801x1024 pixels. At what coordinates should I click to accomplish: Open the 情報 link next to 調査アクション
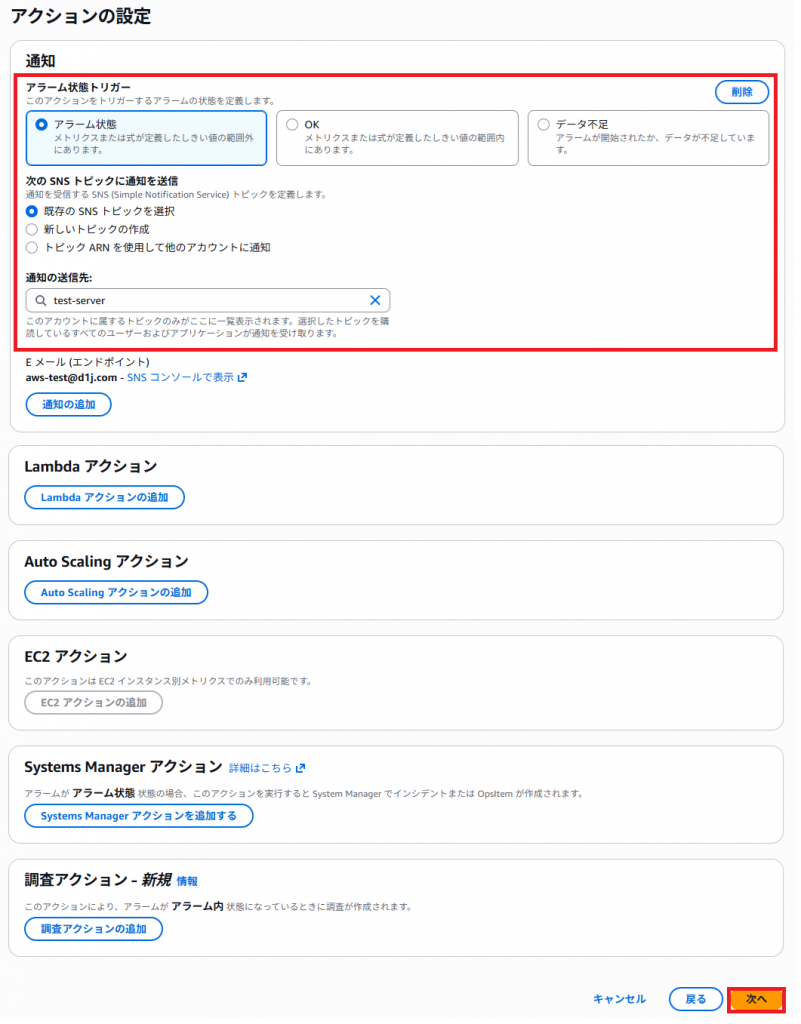click(187, 881)
